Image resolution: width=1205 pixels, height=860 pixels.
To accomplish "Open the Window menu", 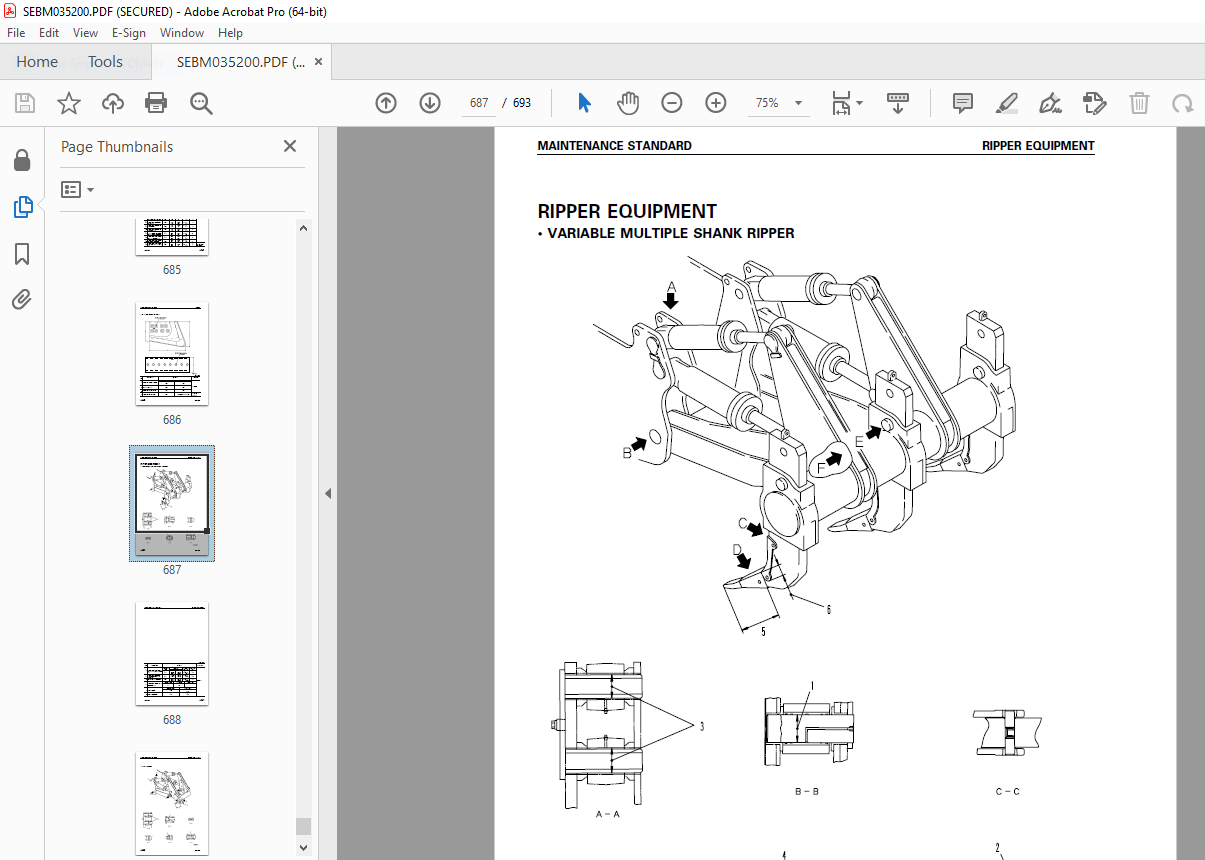I will coord(182,33).
